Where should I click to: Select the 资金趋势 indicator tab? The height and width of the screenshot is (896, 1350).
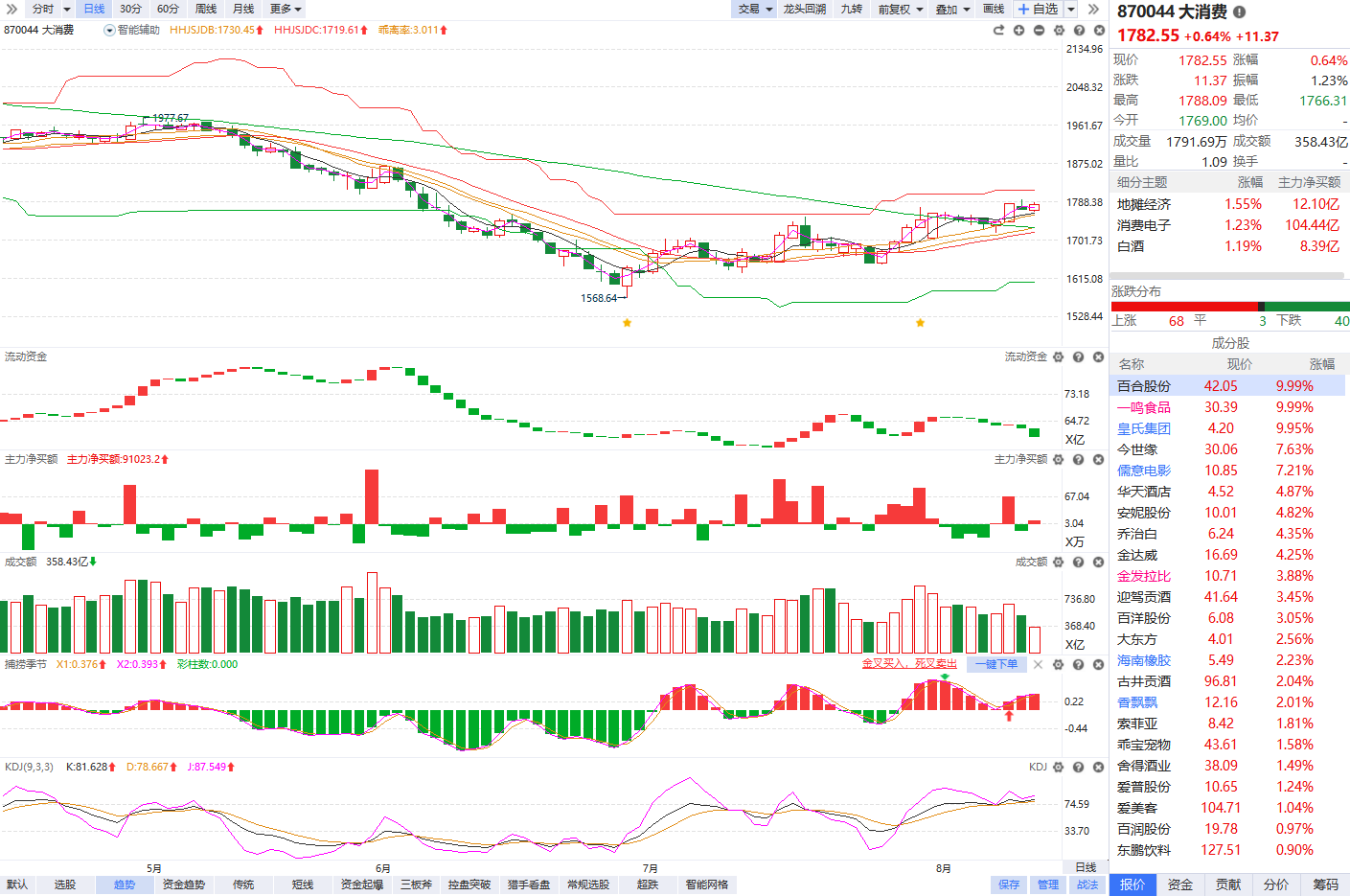pyautogui.click(x=184, y=885)
